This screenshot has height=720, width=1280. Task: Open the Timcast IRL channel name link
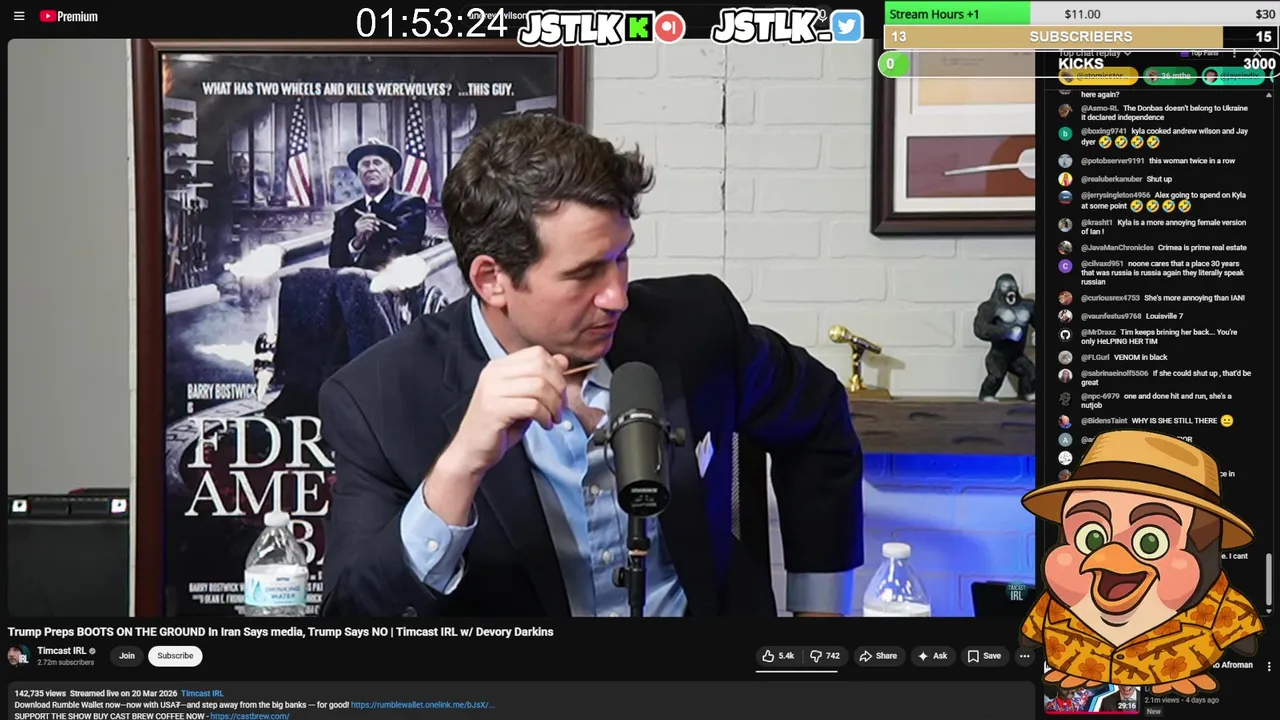point(62,651)
